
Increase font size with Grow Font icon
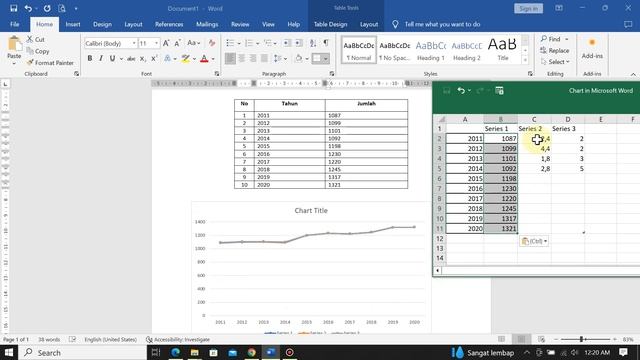[x=166, y=43]
